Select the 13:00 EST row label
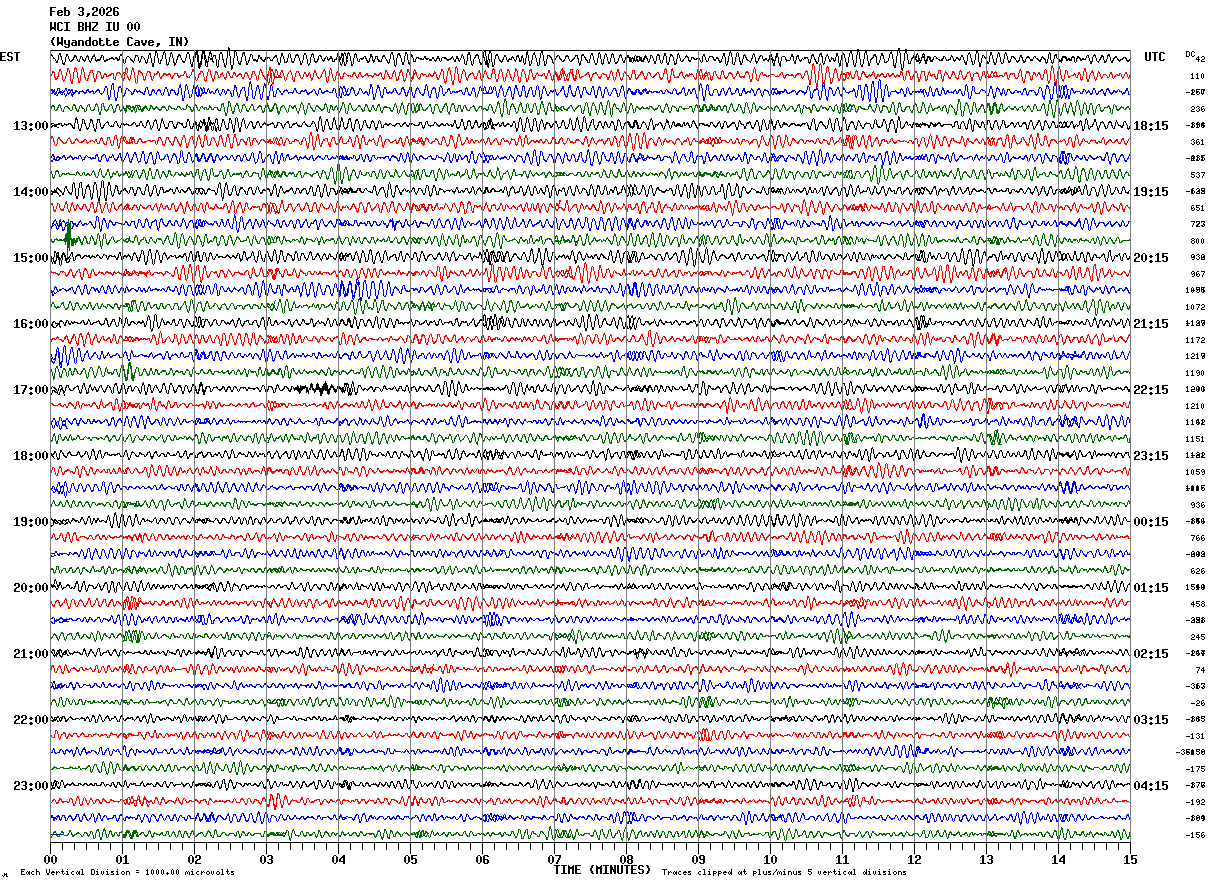 31,126
